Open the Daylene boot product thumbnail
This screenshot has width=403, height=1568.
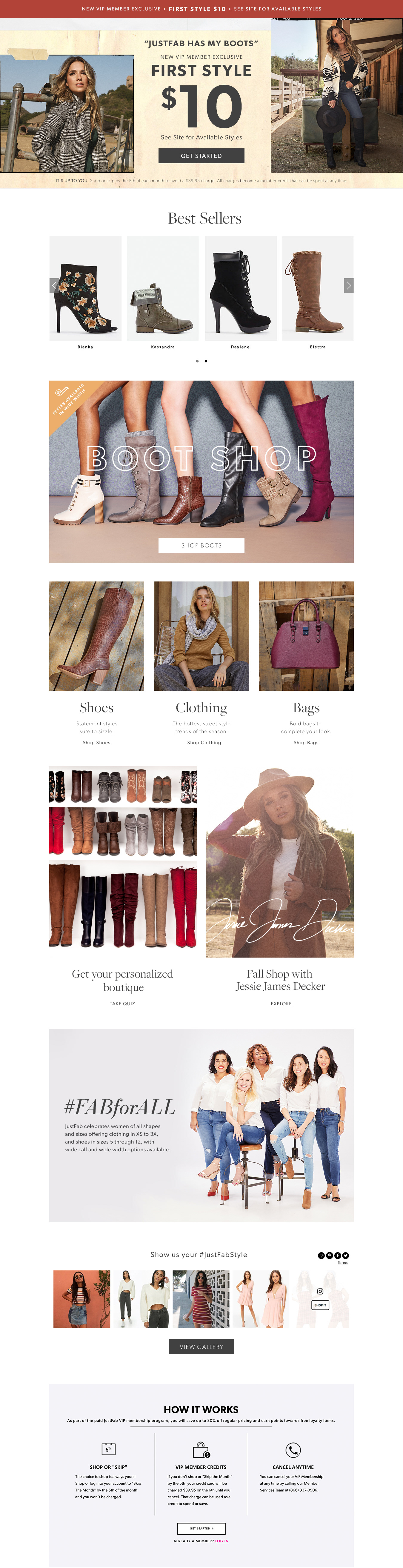(x=241, y=288)
